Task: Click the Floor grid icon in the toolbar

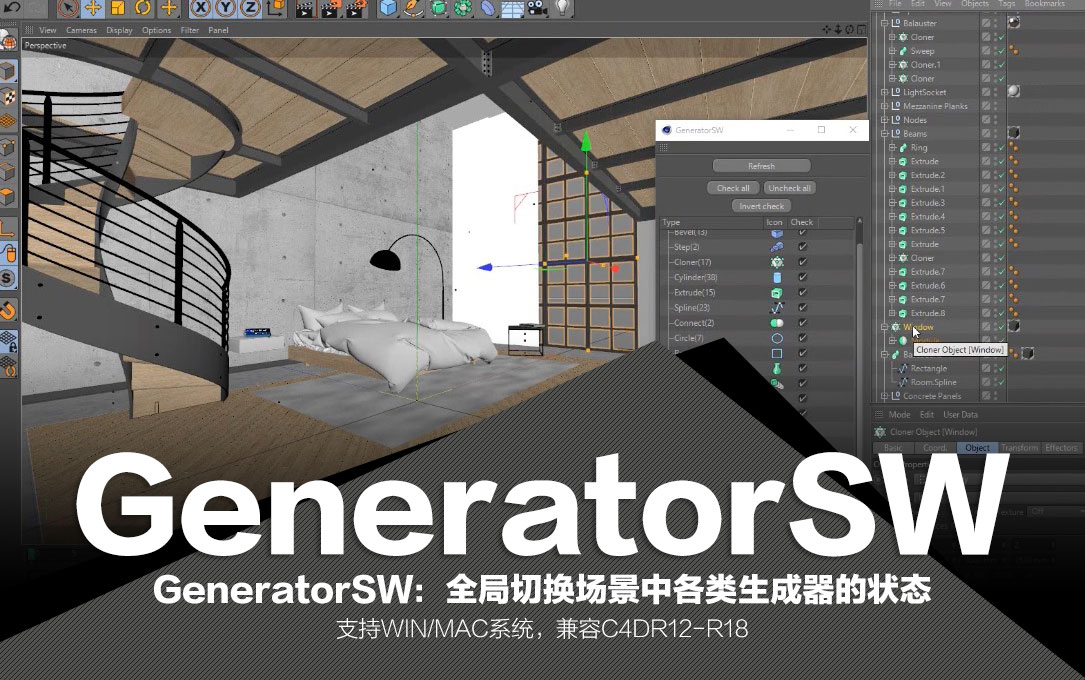Action: [x=512, y=9]
